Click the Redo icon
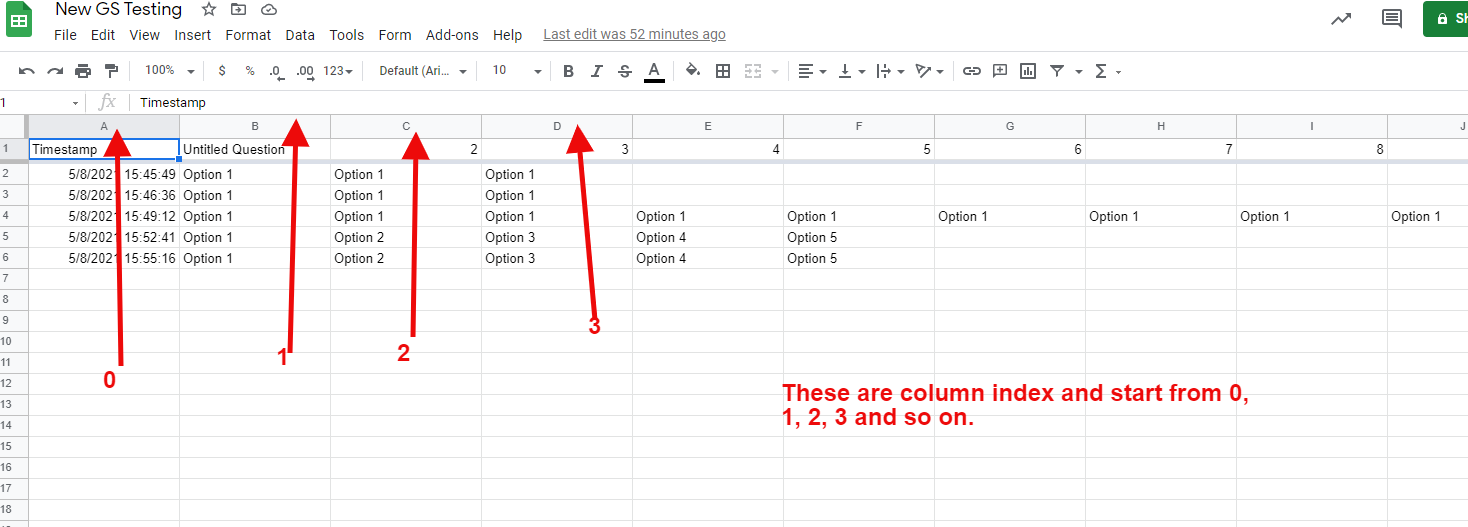1468x527 pixels. (55, 71)
